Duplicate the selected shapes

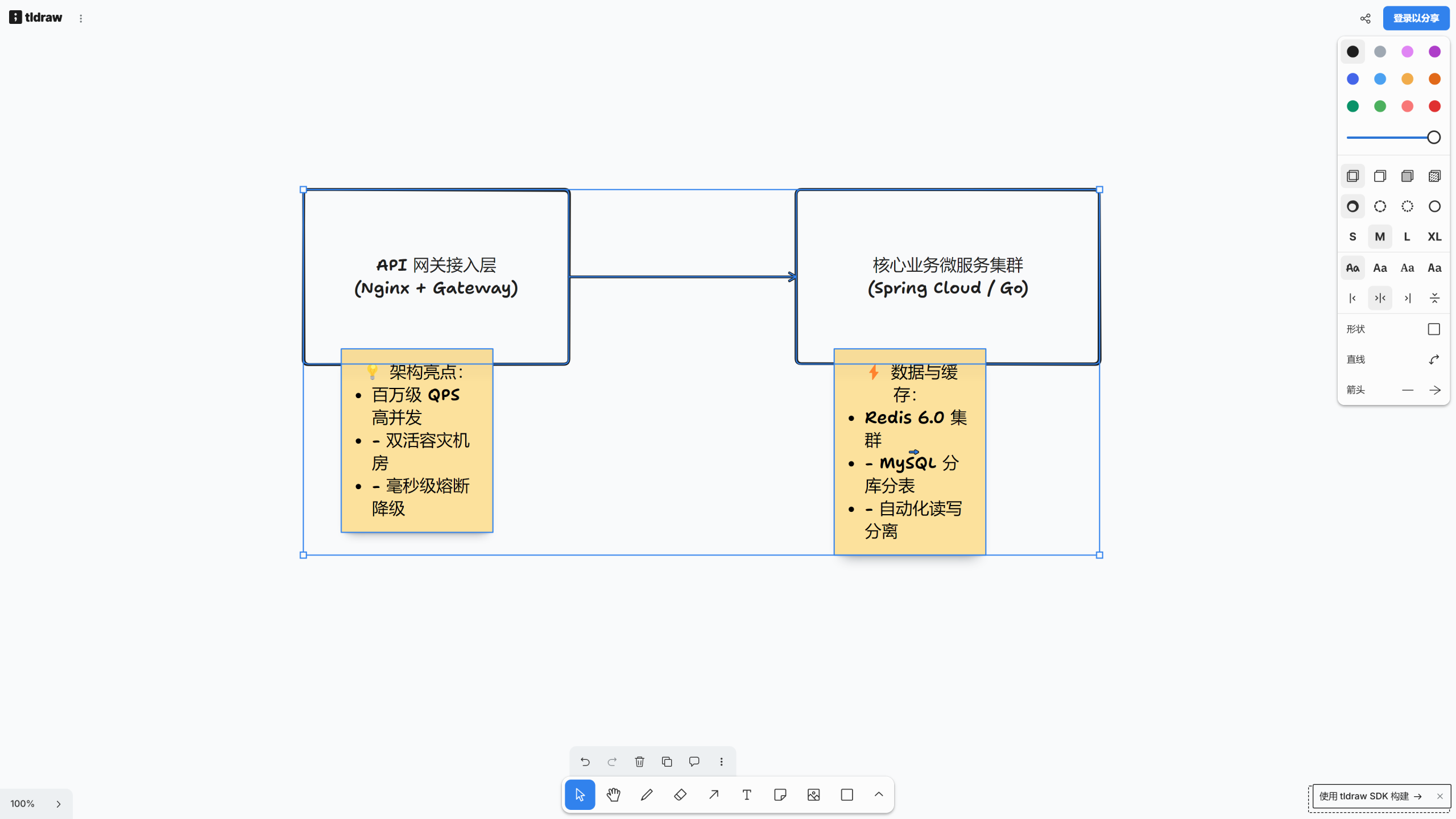tap(667, 762)
